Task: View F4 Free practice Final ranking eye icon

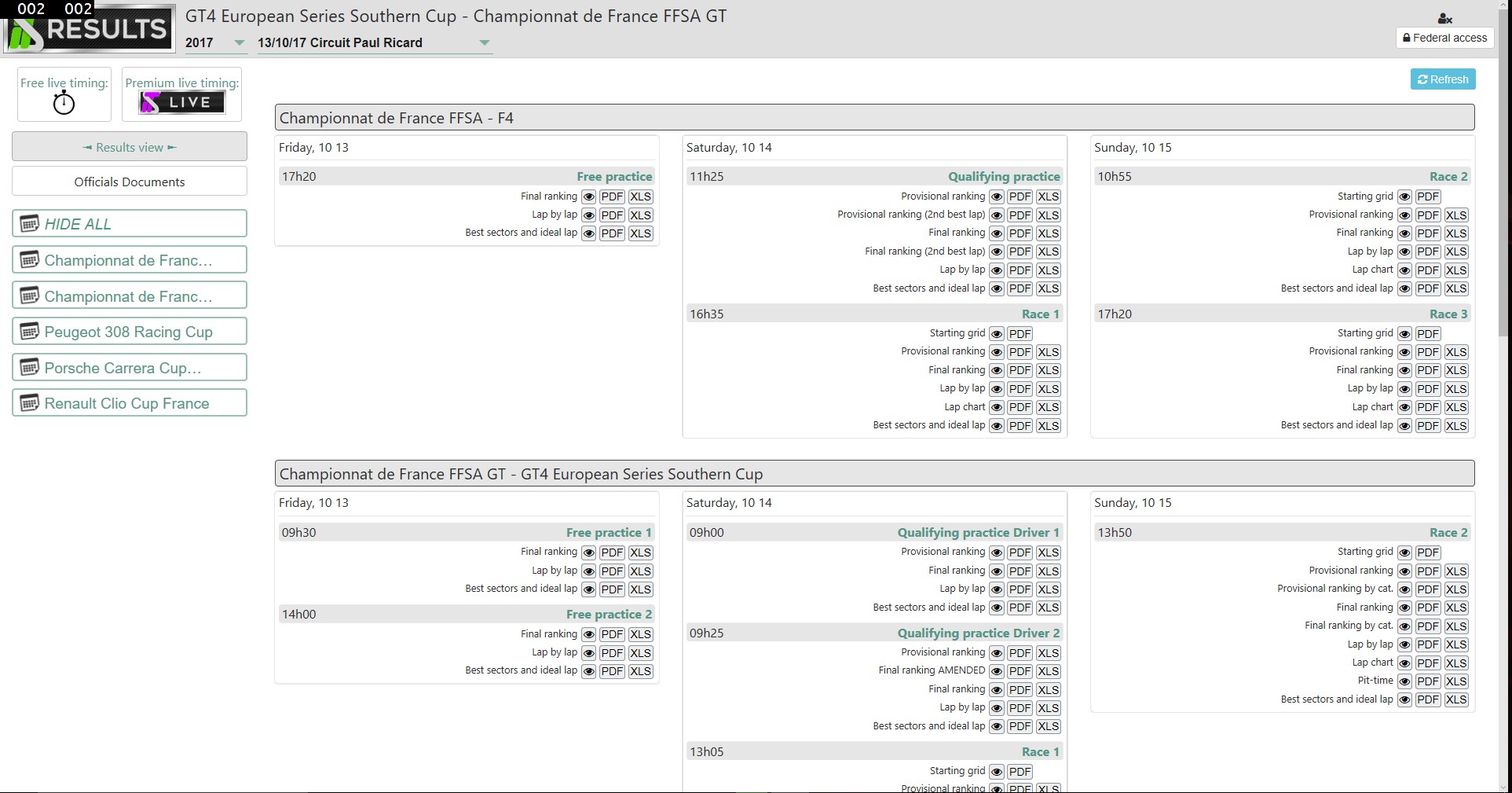Action: (589, 196)
